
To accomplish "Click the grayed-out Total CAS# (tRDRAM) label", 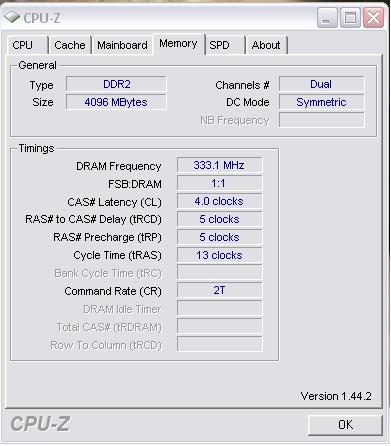I will [x=109, y=328].
